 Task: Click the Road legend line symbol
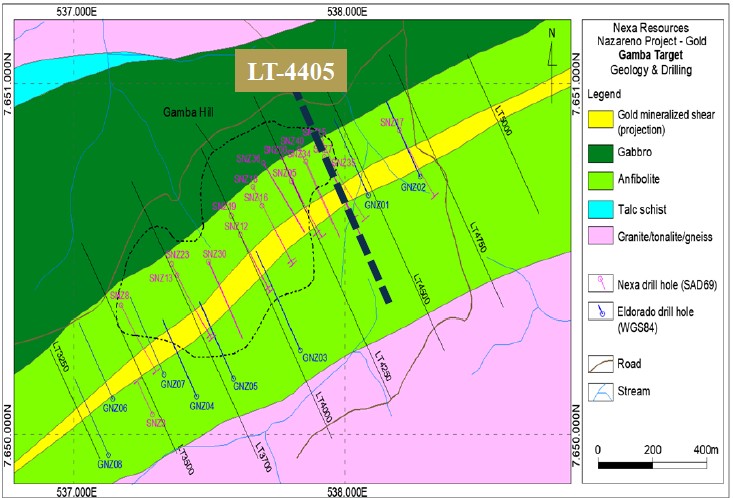click(x=602, y=364)
